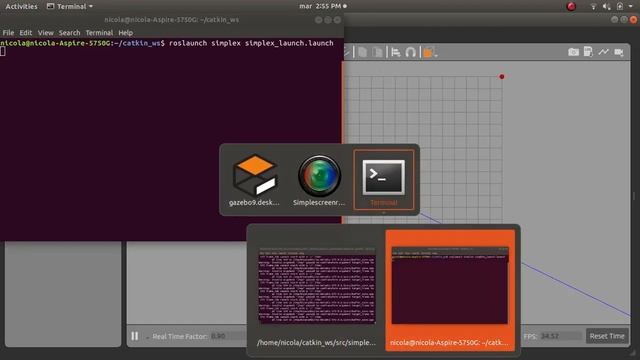640x360 pixels.
Task: Click Gazebo paste toolbar icon
Action: coord(378,52)
